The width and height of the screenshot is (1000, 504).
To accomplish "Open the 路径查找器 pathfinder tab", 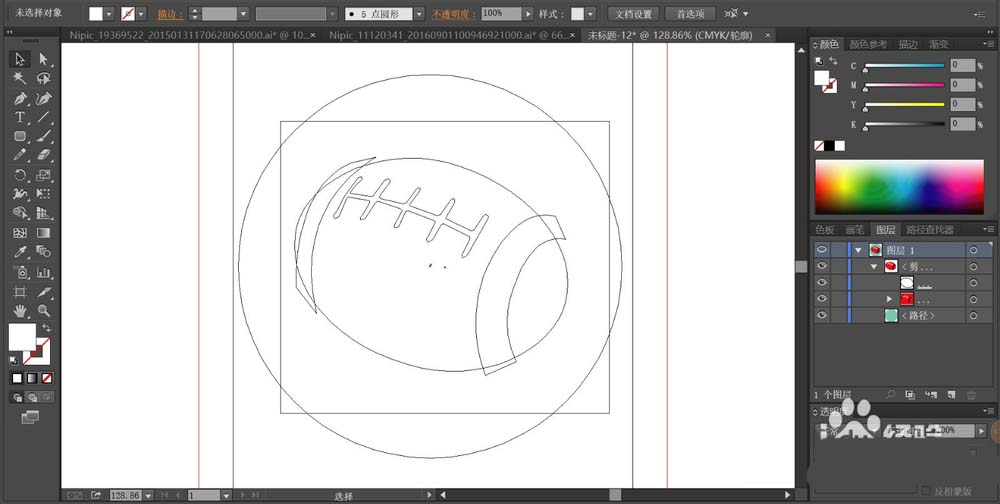I will (x=930, y=230).
